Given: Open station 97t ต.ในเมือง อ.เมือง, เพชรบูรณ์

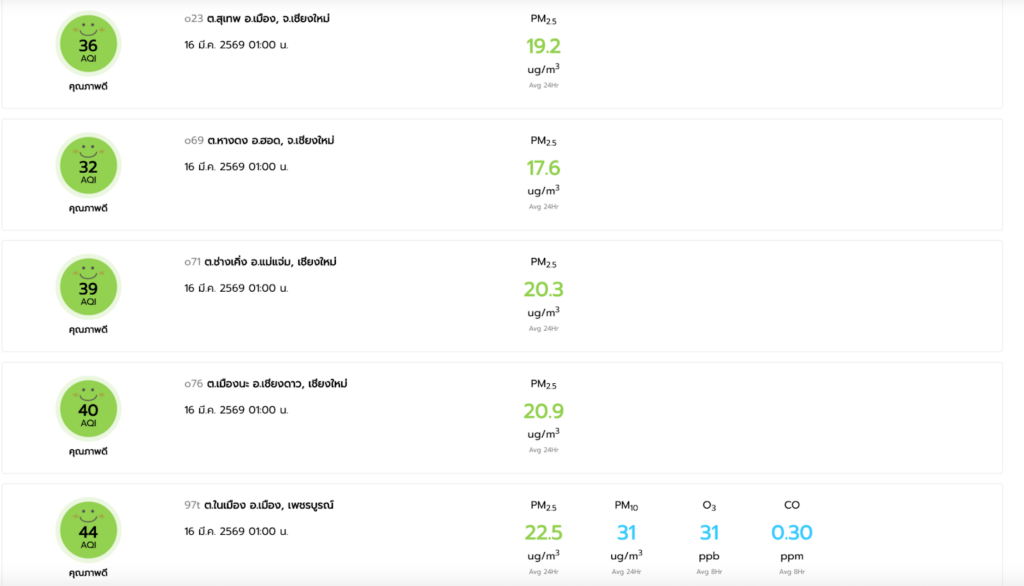Looking at the screenshot, I should click(x=258, y=506).
